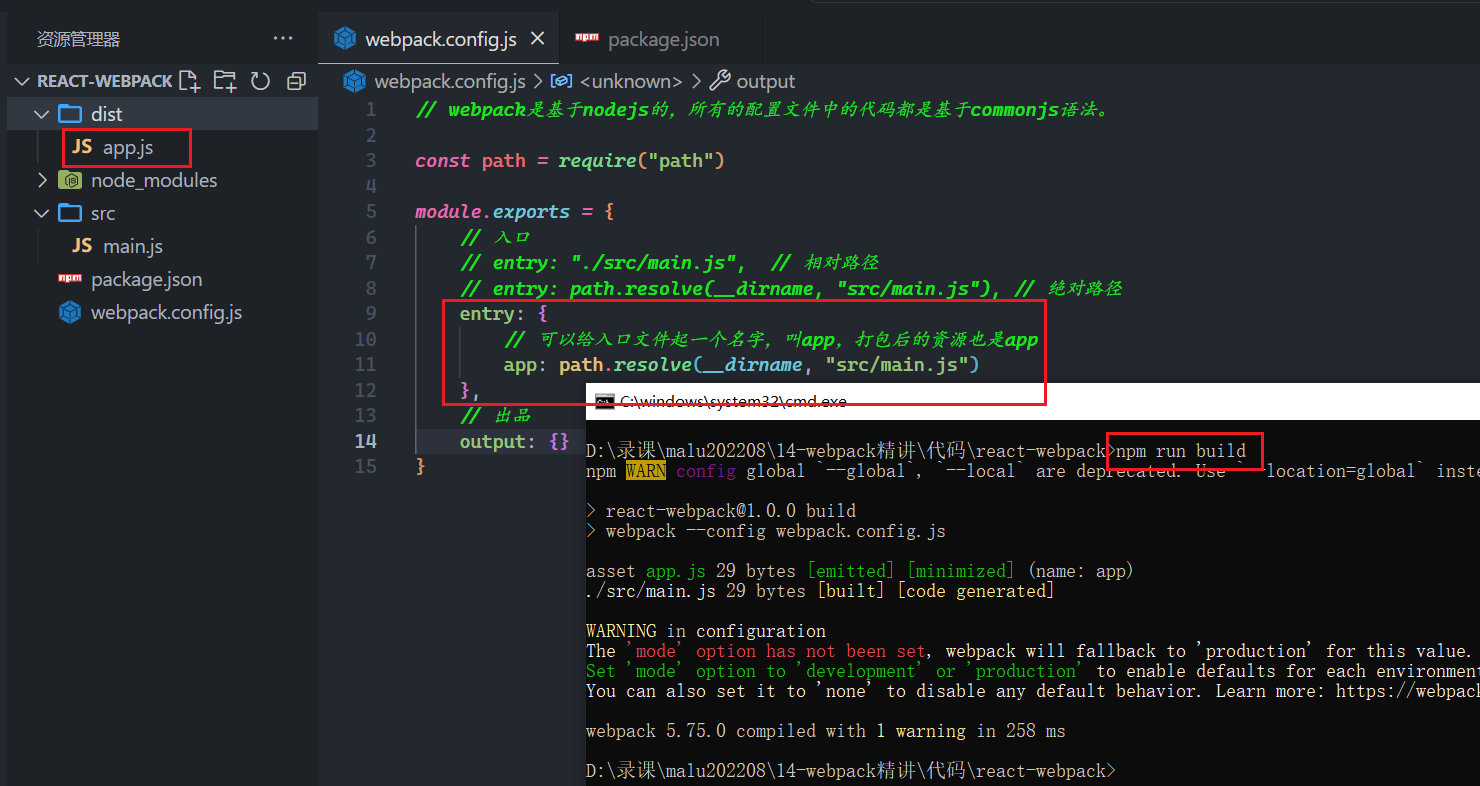Screen dimensions: 1480x786
Task: Click the New File icon in explorer header
Action: point(190,81)
